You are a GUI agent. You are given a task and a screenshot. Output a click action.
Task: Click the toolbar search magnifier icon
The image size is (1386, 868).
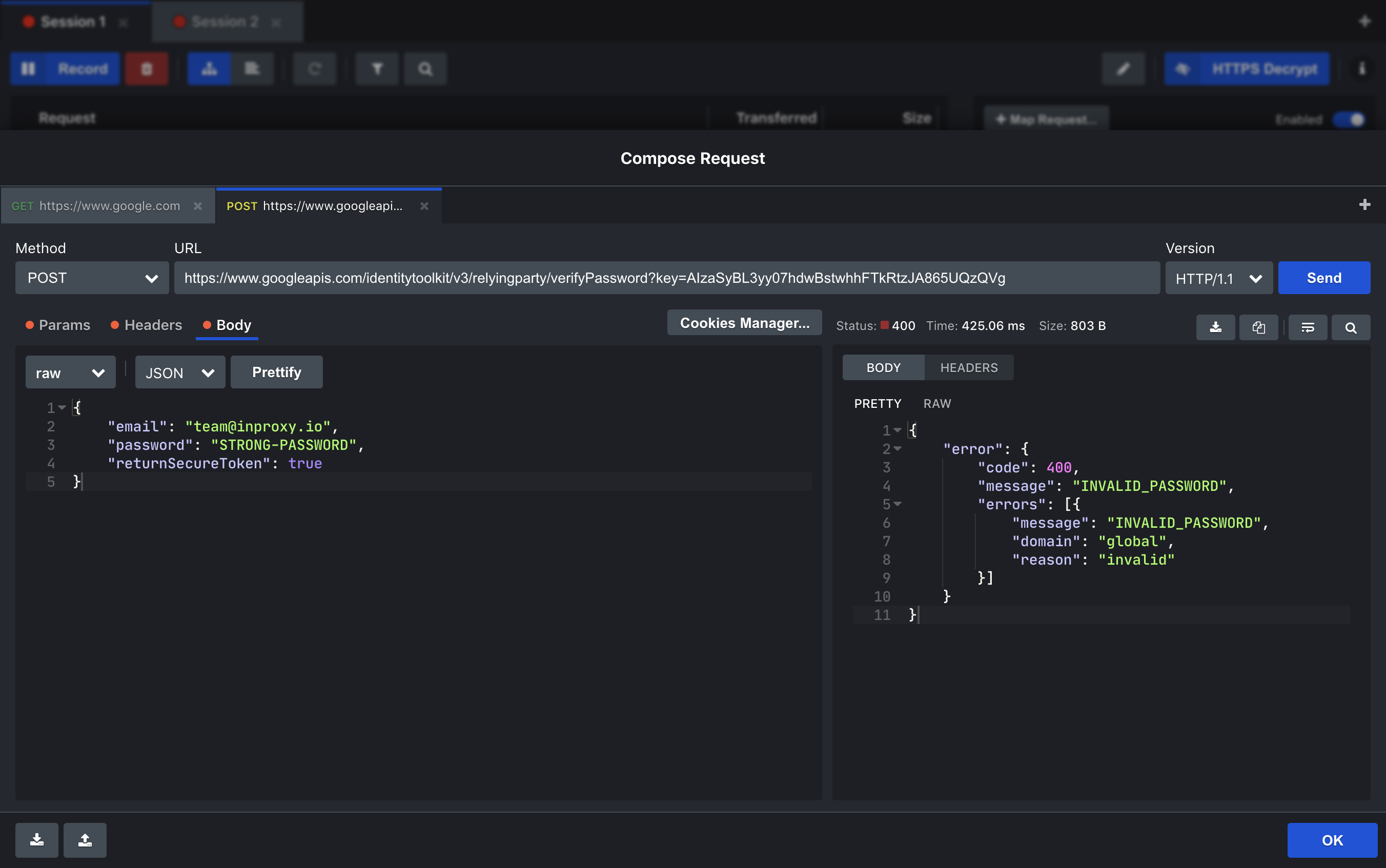click(x=425, y=69)
